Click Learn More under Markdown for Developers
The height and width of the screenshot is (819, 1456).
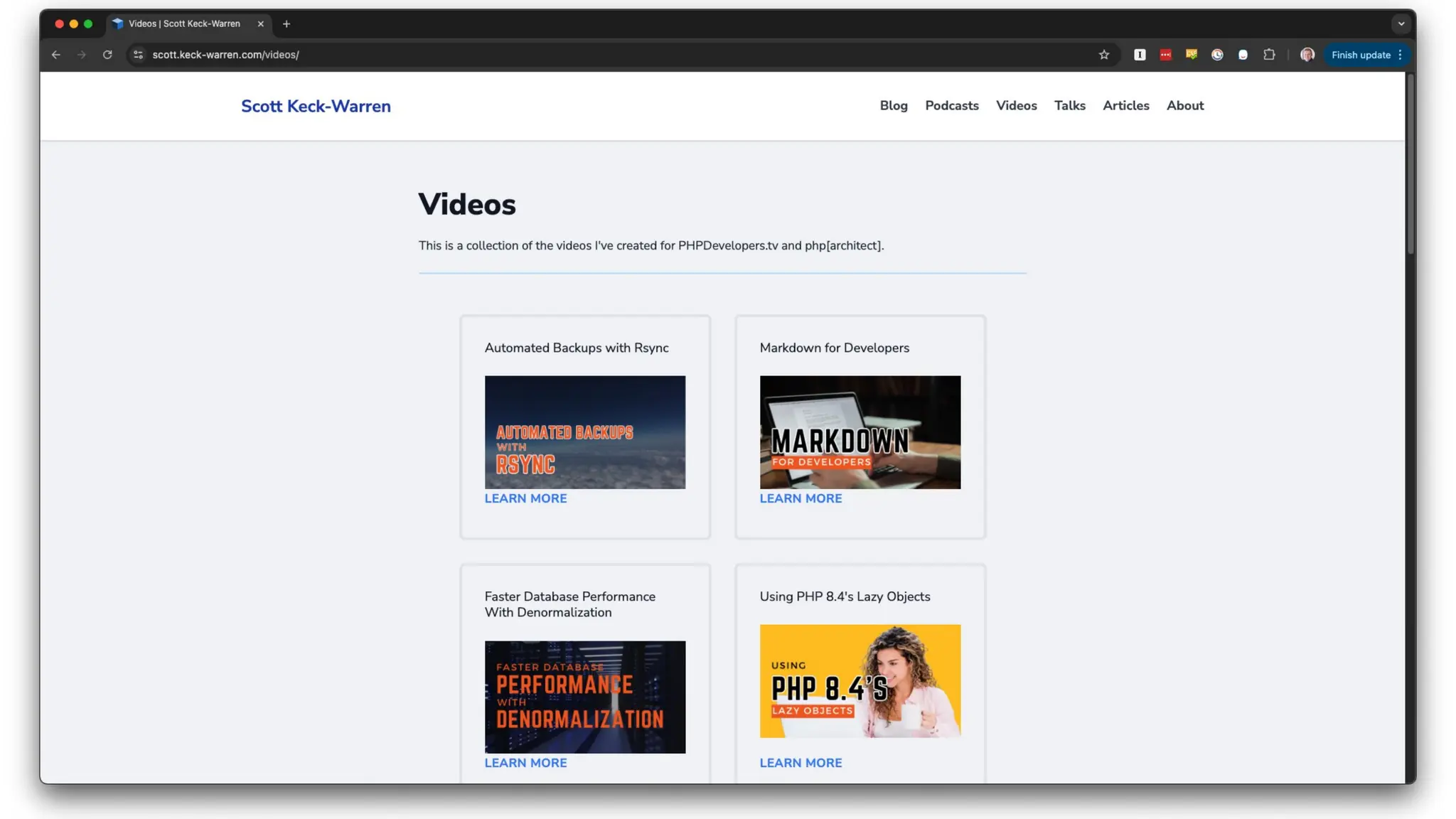click(x=801, y=498)
